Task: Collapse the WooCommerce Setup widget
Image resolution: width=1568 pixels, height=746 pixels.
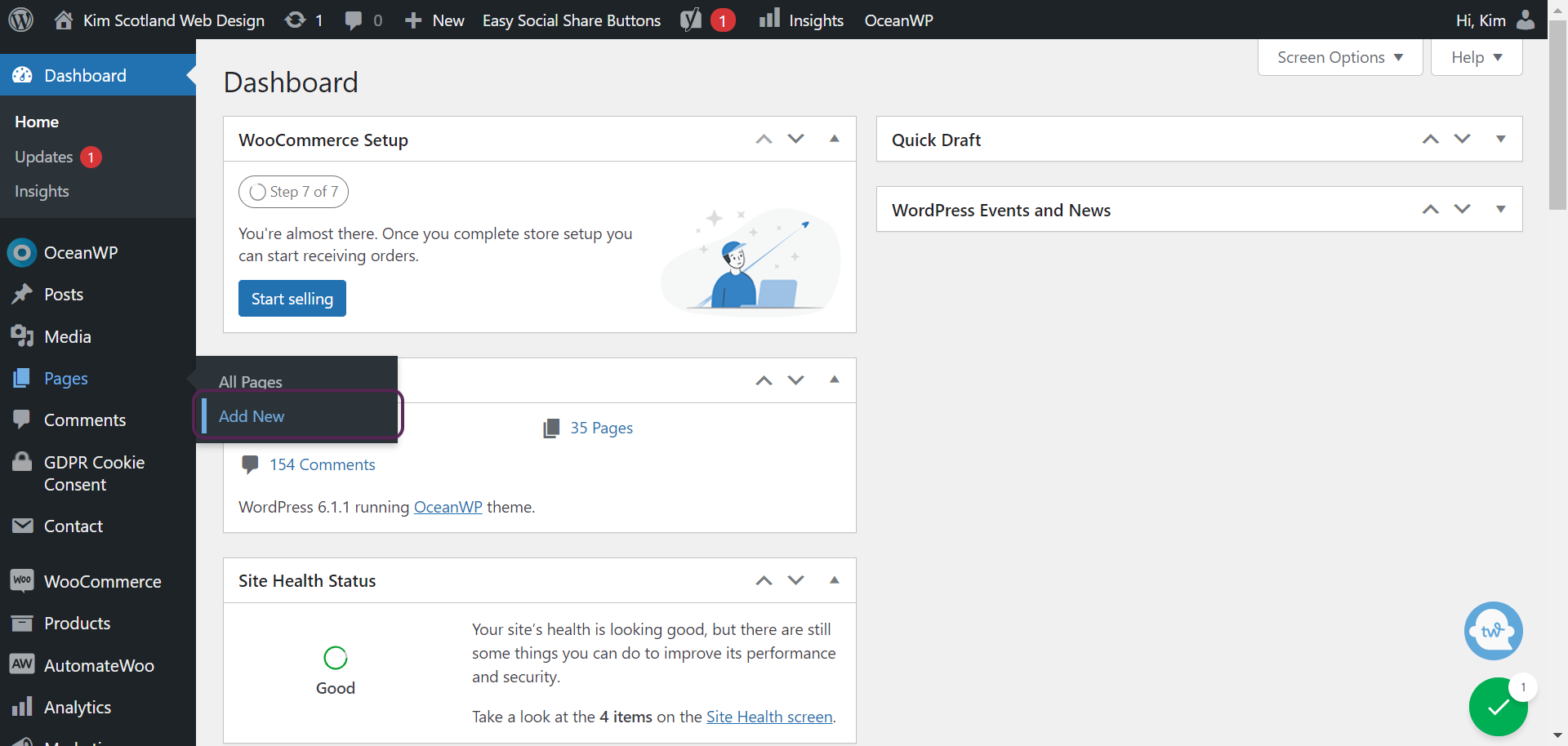Action: (x=835, y=139)
